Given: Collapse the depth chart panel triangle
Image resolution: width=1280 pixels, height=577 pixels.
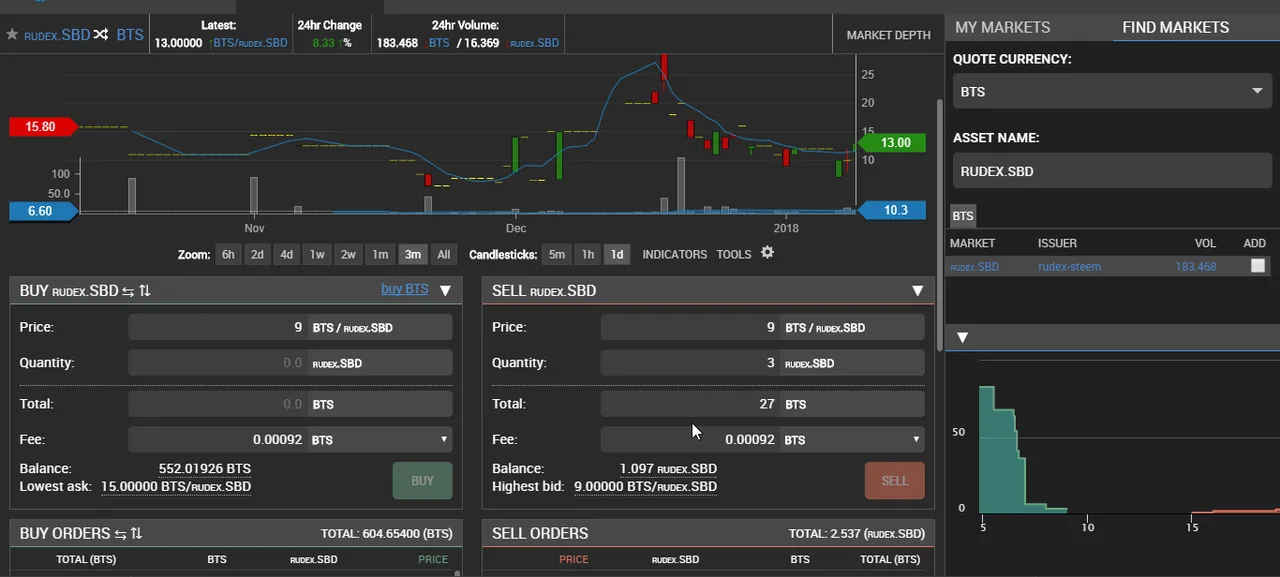Looking at the screenshot, I should (962, 338).
